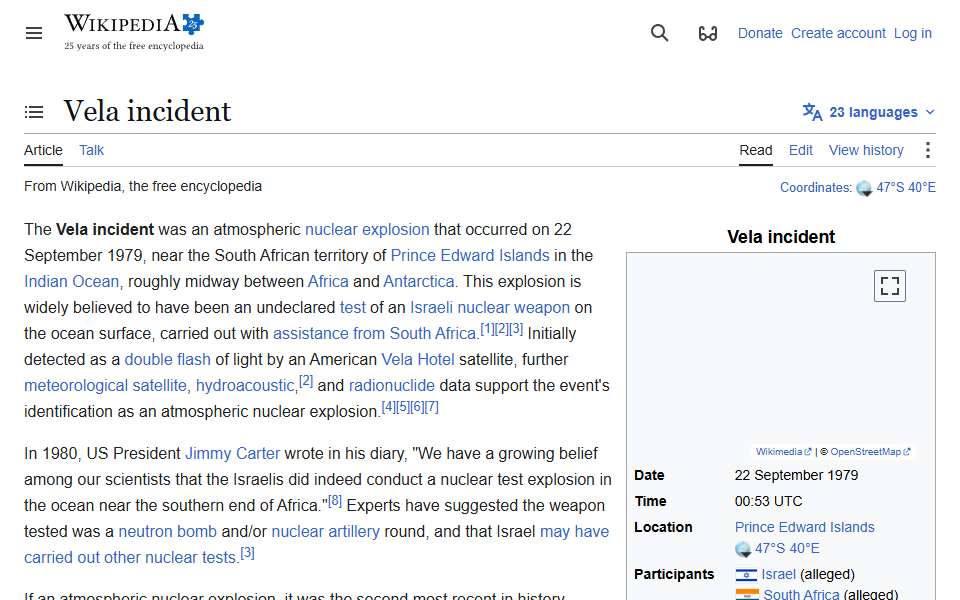Select the date text 22 September 1979

pos(796,475)
